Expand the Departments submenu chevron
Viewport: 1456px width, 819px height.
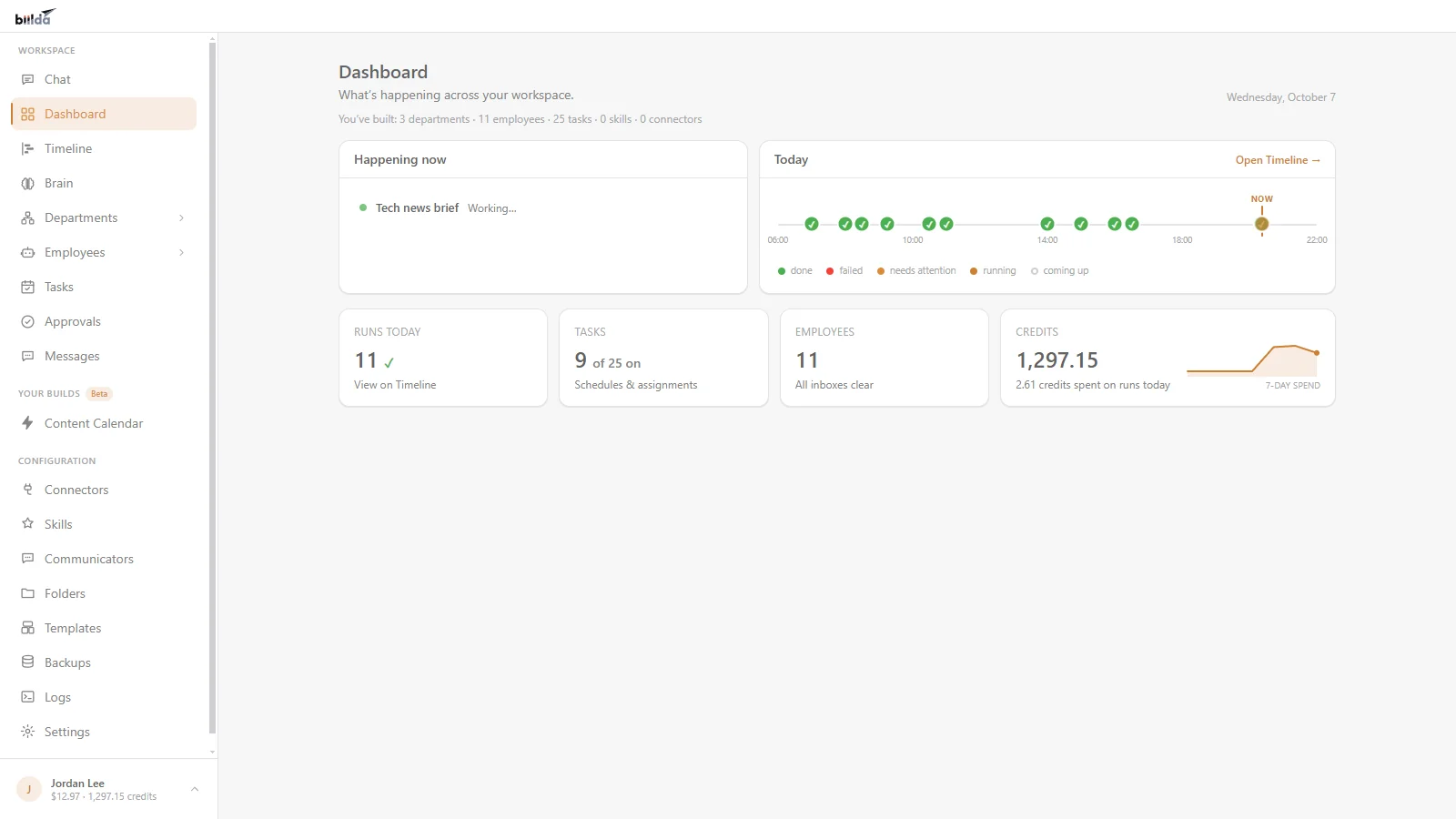(x=182, y=217)
